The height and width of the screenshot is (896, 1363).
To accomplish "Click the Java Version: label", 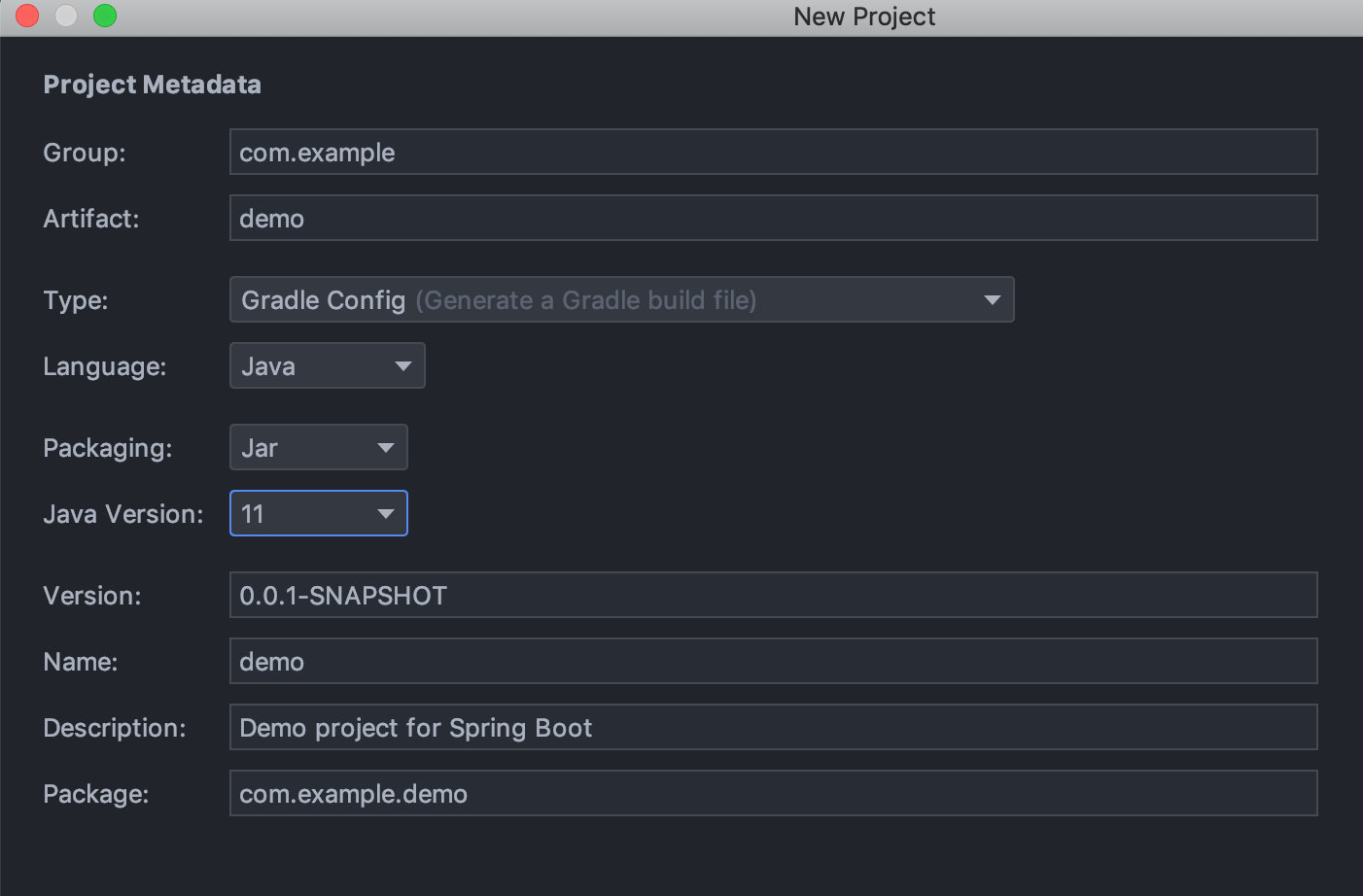I will point(123,514).
